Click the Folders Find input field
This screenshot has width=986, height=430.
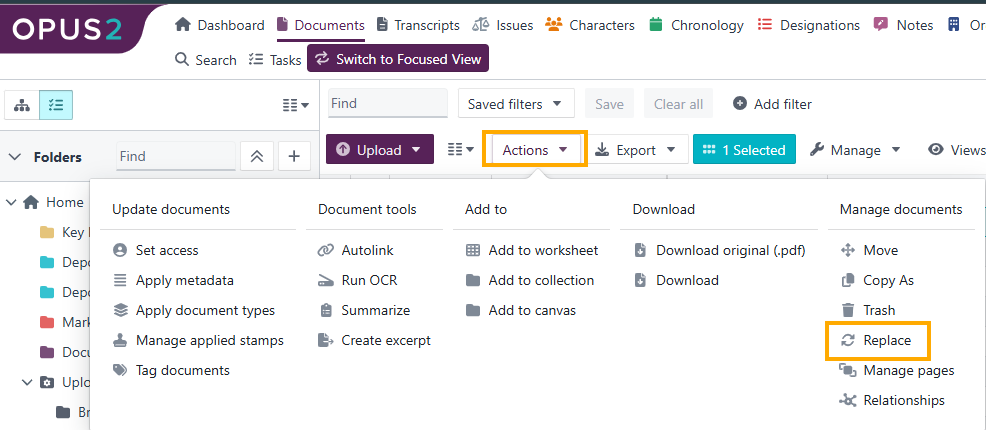tap(175, 156)
